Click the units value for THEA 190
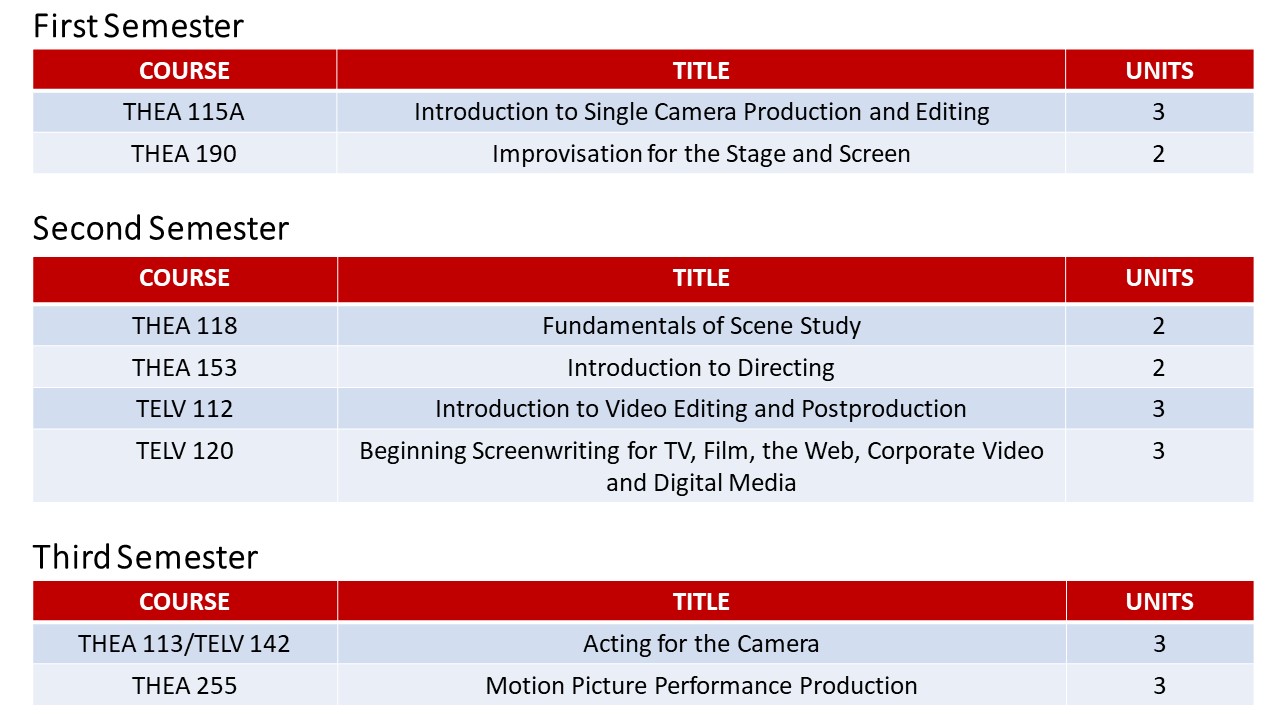 tap(1158, 154)
